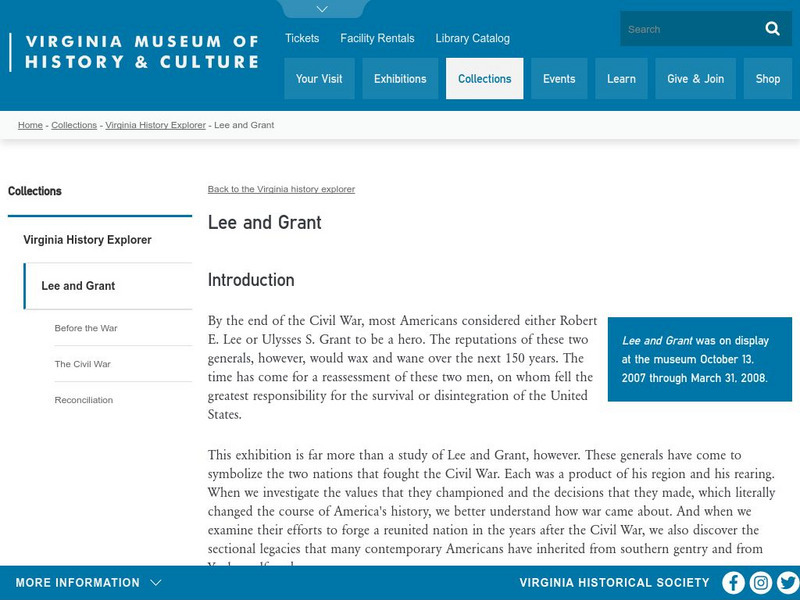Open the Give & Join menu
Image resolution: width=800 pixels, height=600 pixels.
(695, 79)
